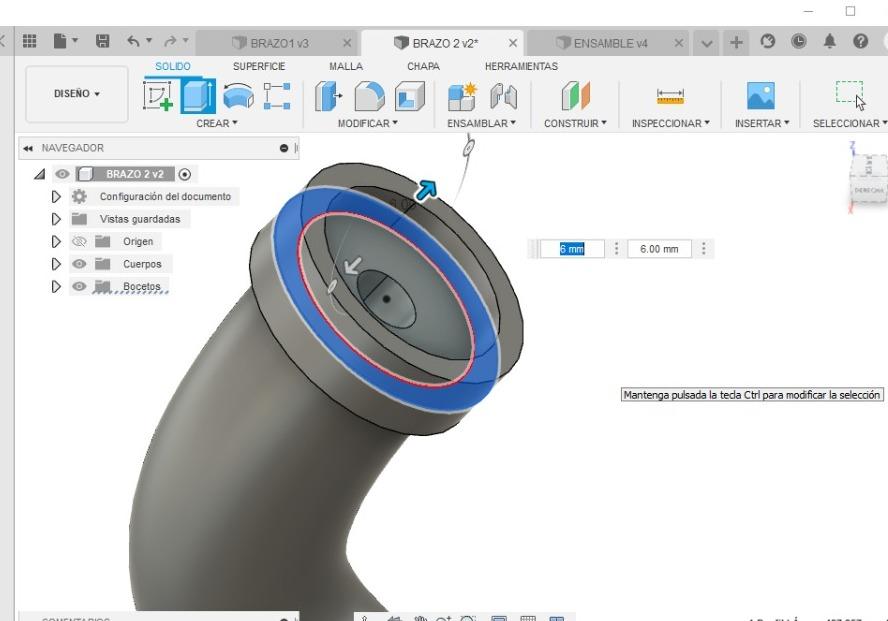Hide the Bocetos folder
The image size is (888, 621).
(x=79, y=286)
